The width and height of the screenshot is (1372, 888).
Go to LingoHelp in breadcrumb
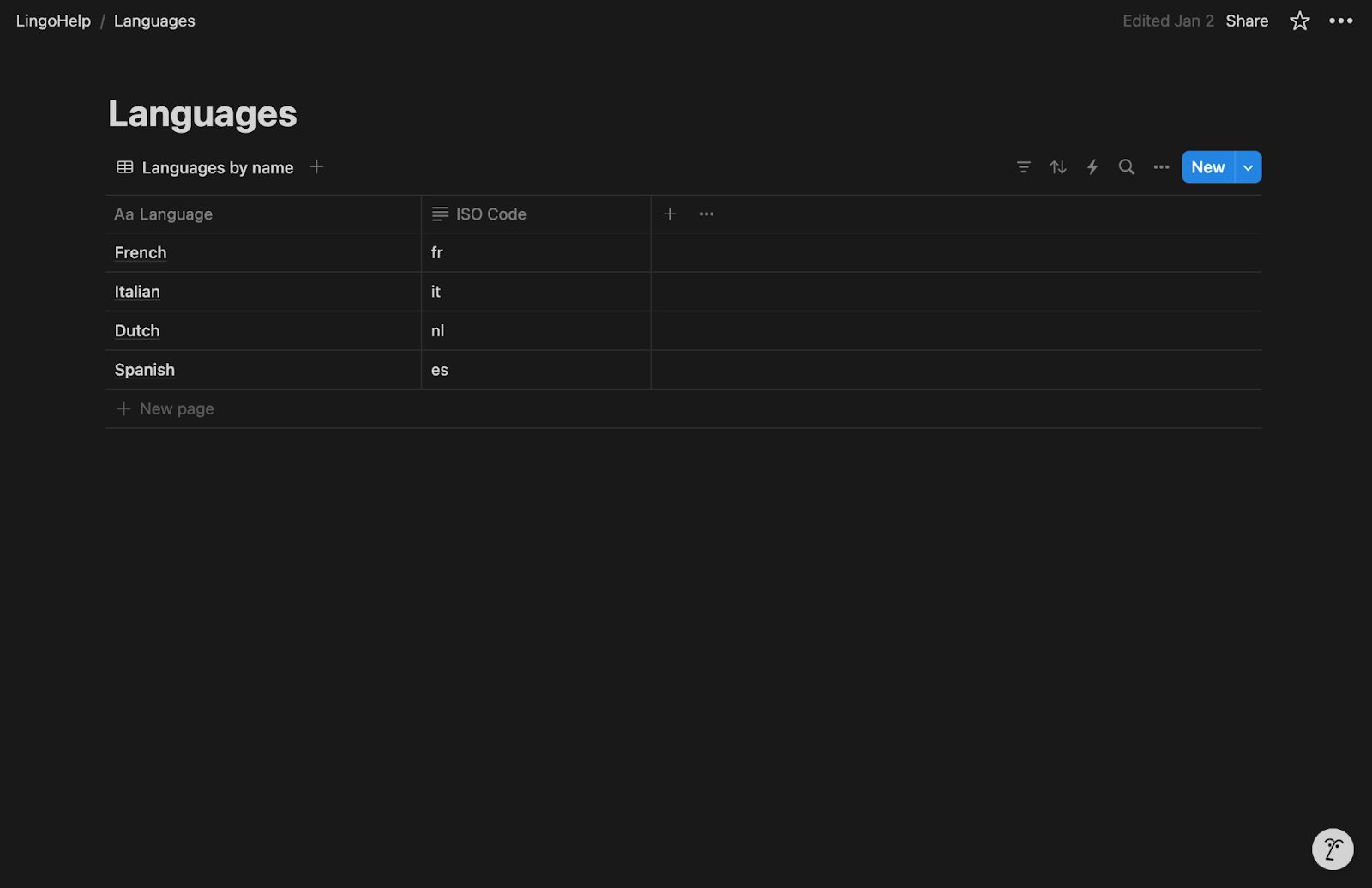coord(53,21)
